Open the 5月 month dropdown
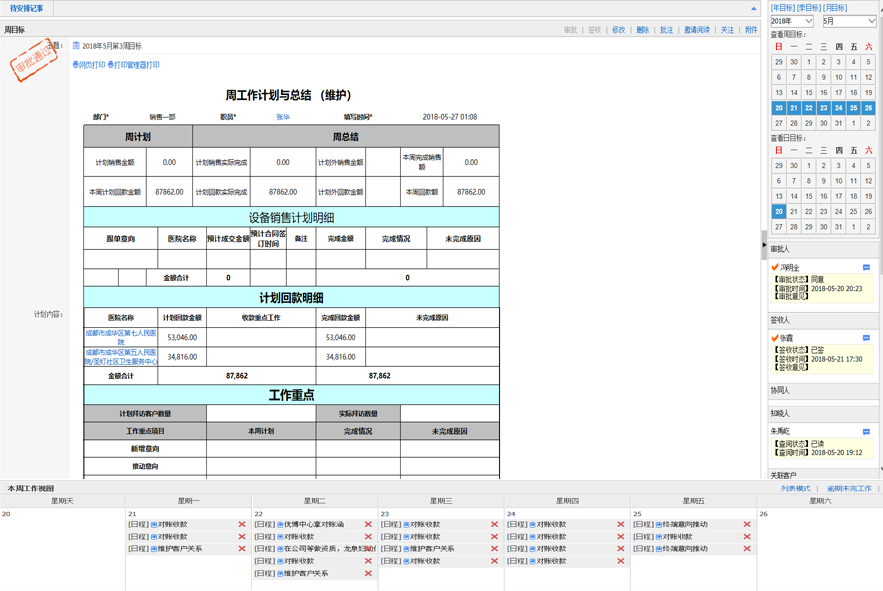Screen dimensions: 883x591 [849, 21]
